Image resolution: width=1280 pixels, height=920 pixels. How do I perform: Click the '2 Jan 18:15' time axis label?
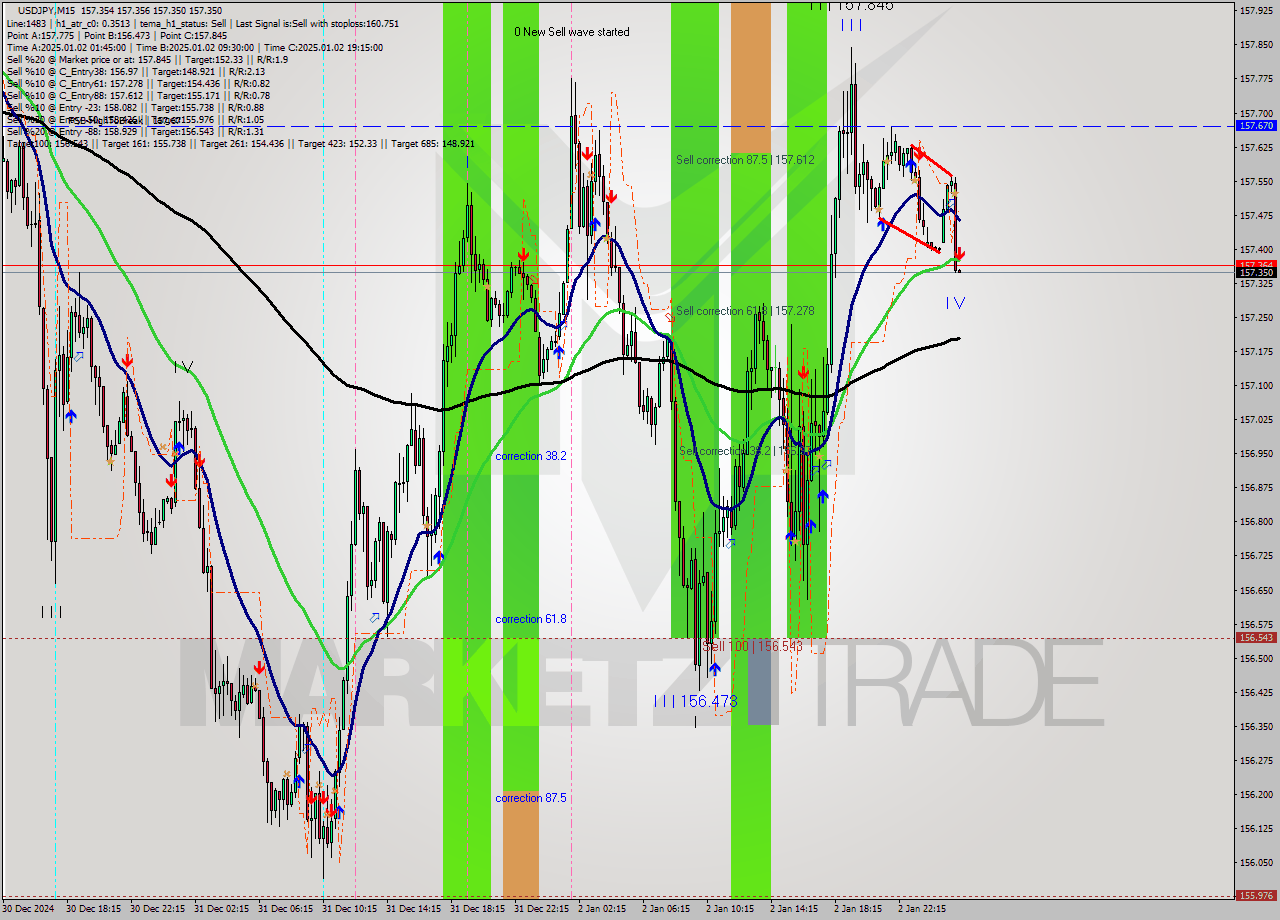[859, 909]
